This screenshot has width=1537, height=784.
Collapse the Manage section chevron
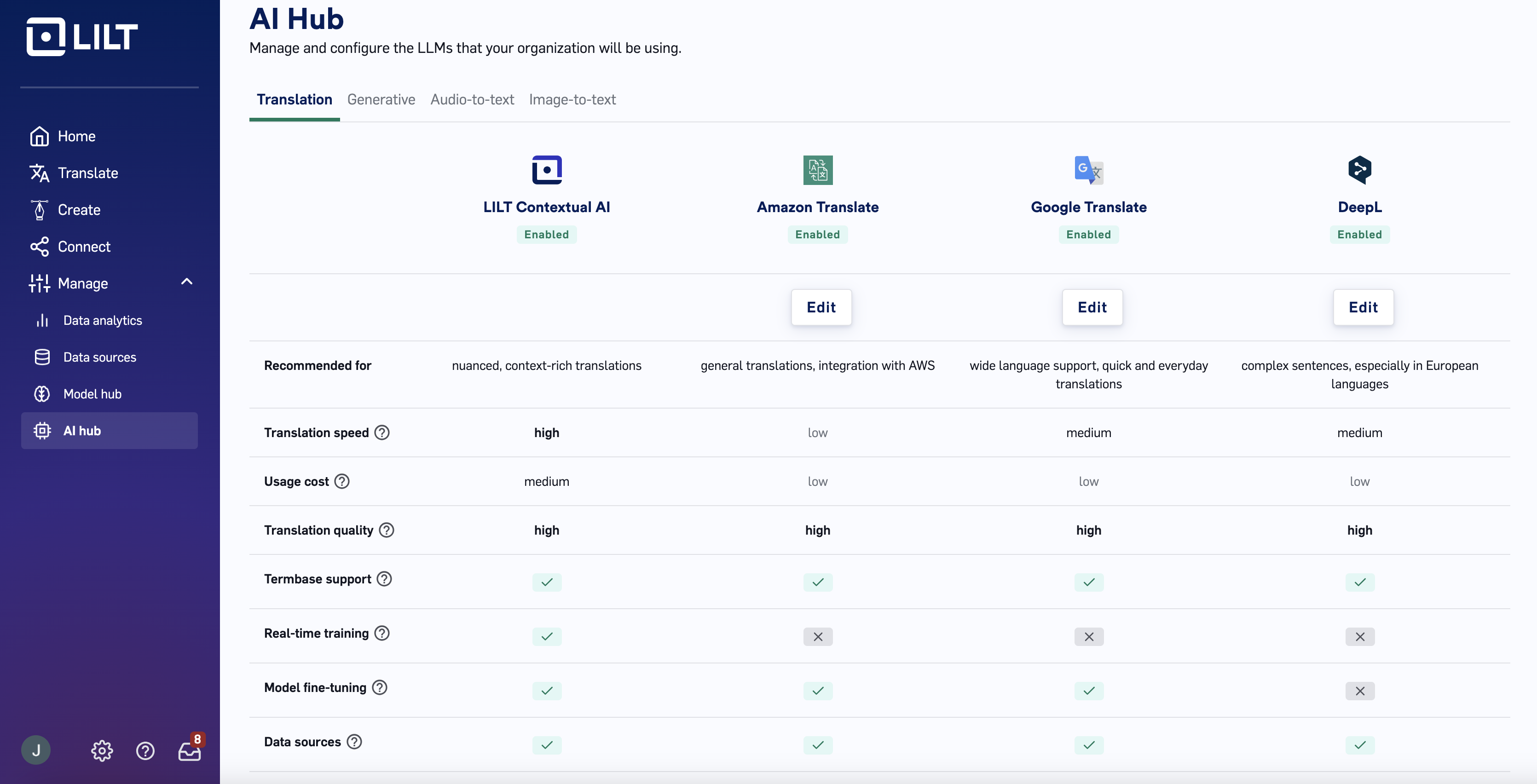[x=187, y=282]
